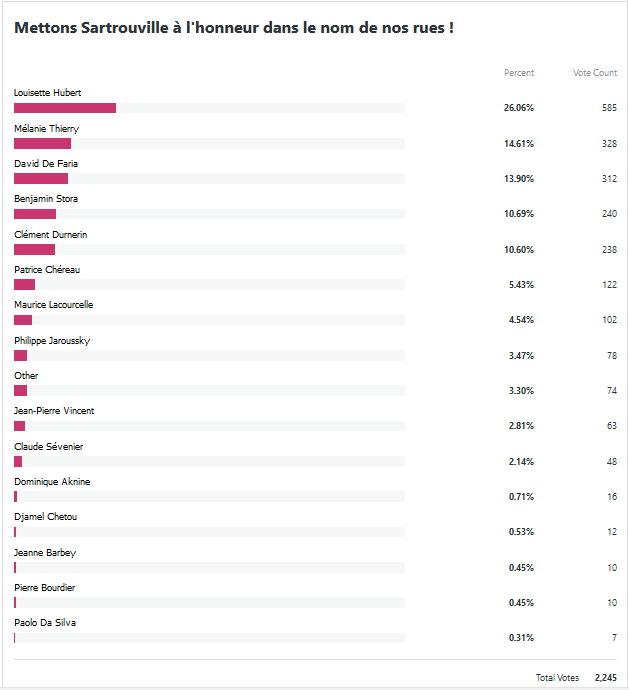629x690 pixels.
Task: Click the Pierre Bourdier name label
Action: point(44,588)
